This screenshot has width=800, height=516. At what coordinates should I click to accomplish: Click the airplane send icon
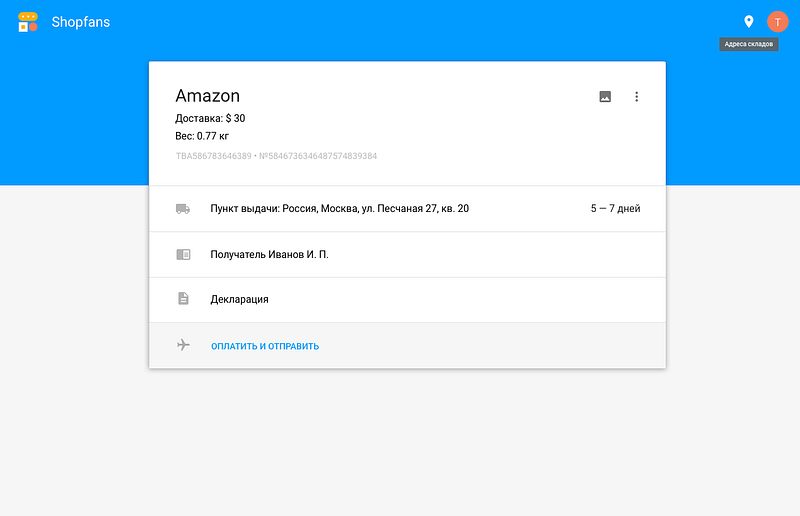(183, 345)
